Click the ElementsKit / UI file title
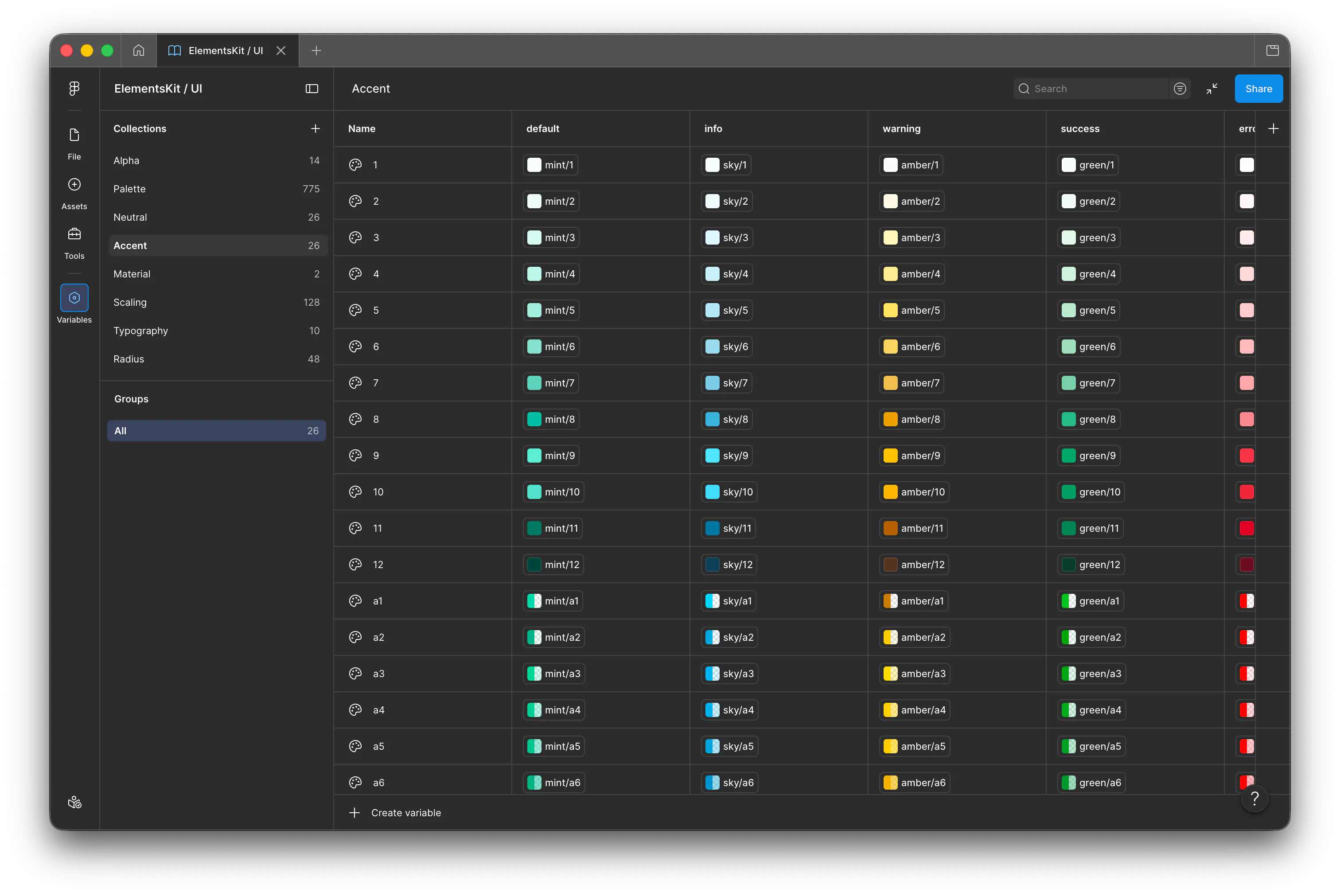Viewport: 1340px width, 896px height. point(158,89)
